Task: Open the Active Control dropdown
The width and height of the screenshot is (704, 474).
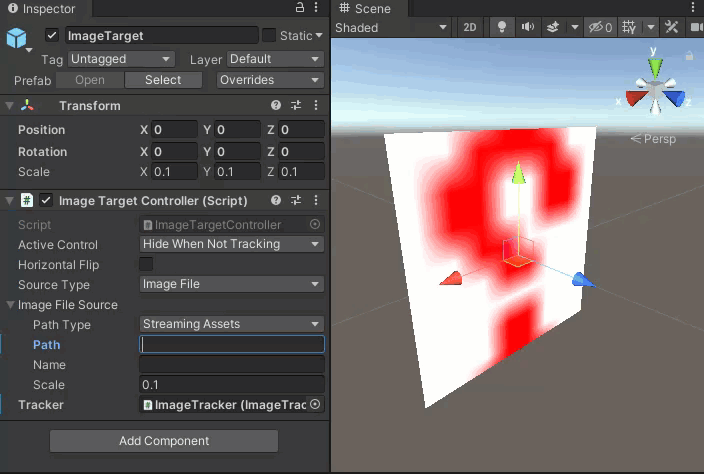Action: click(x=231, y=245)
